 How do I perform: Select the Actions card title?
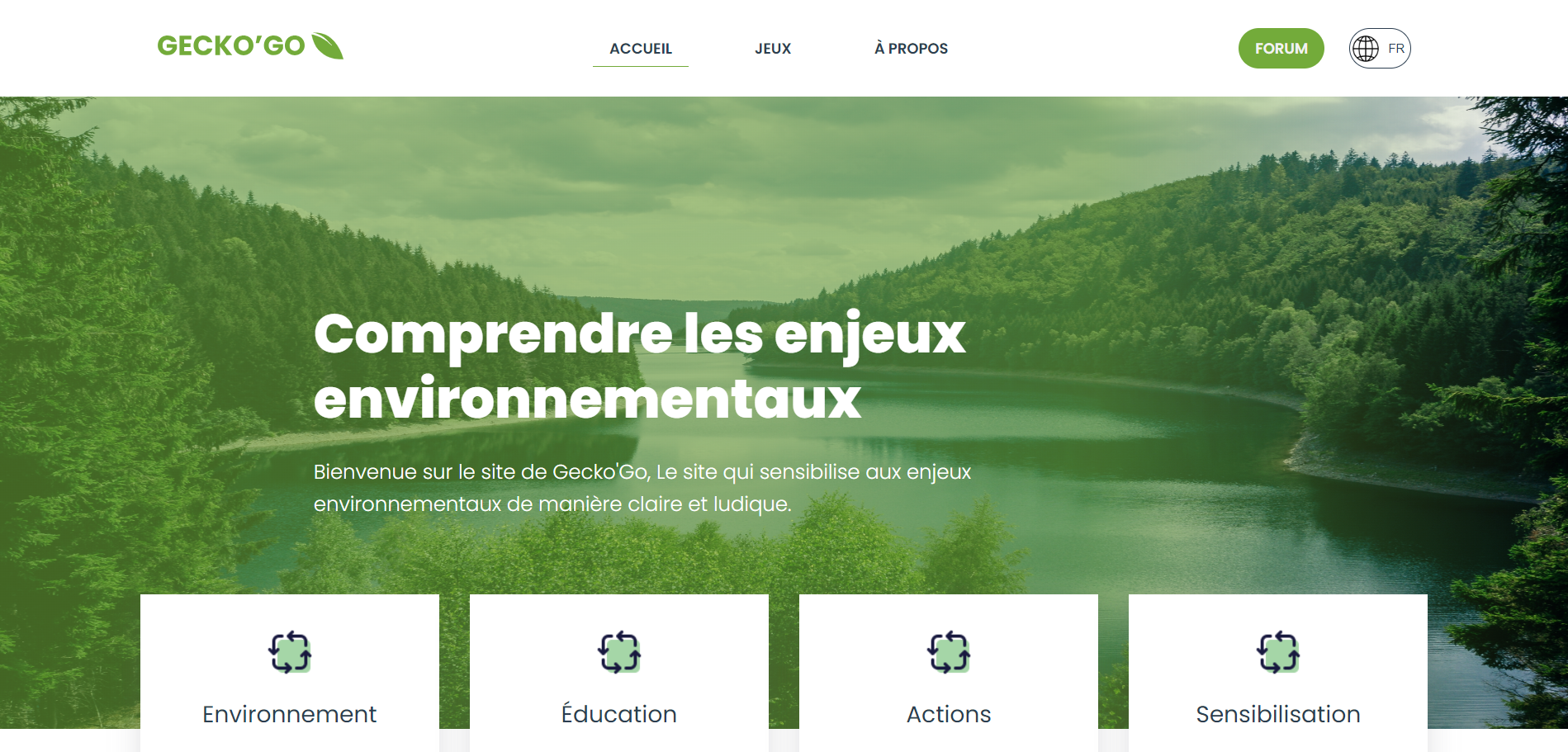[x=949, y=714]
